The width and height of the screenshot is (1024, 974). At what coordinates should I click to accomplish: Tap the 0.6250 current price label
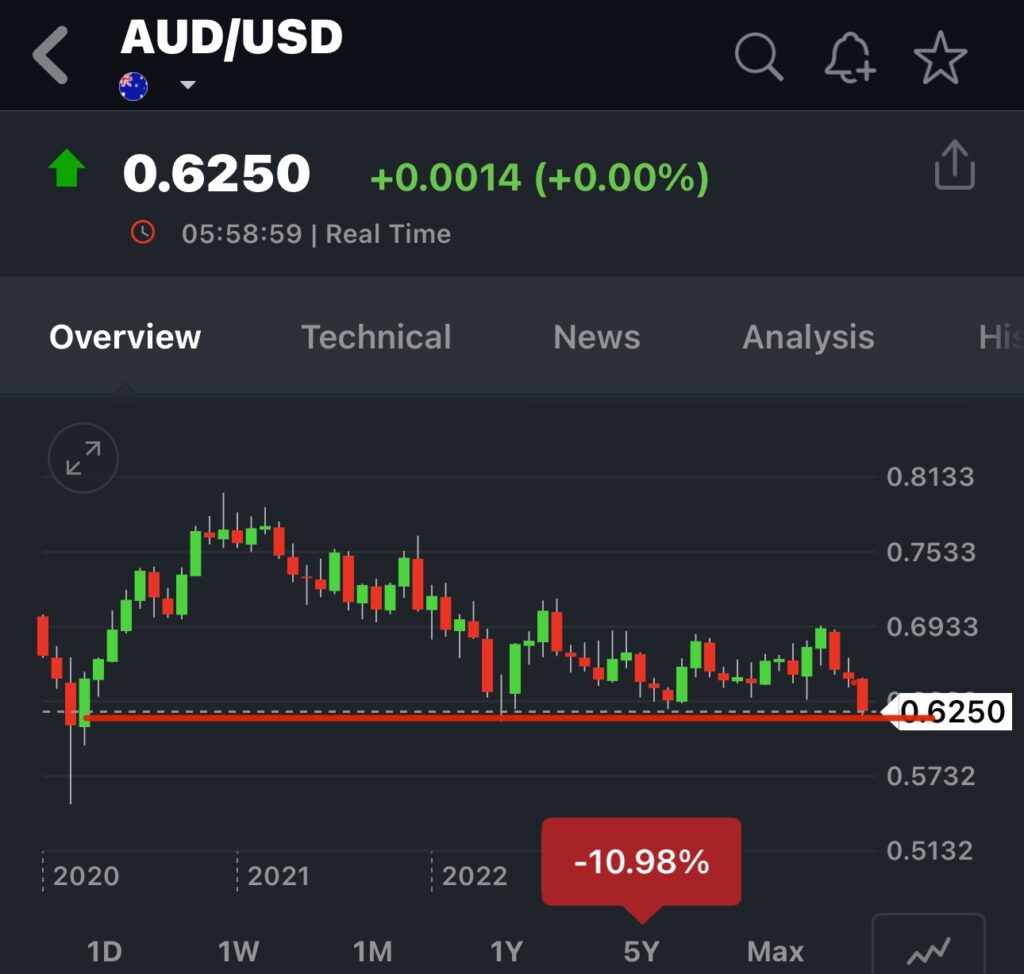(x=950, y=712)
